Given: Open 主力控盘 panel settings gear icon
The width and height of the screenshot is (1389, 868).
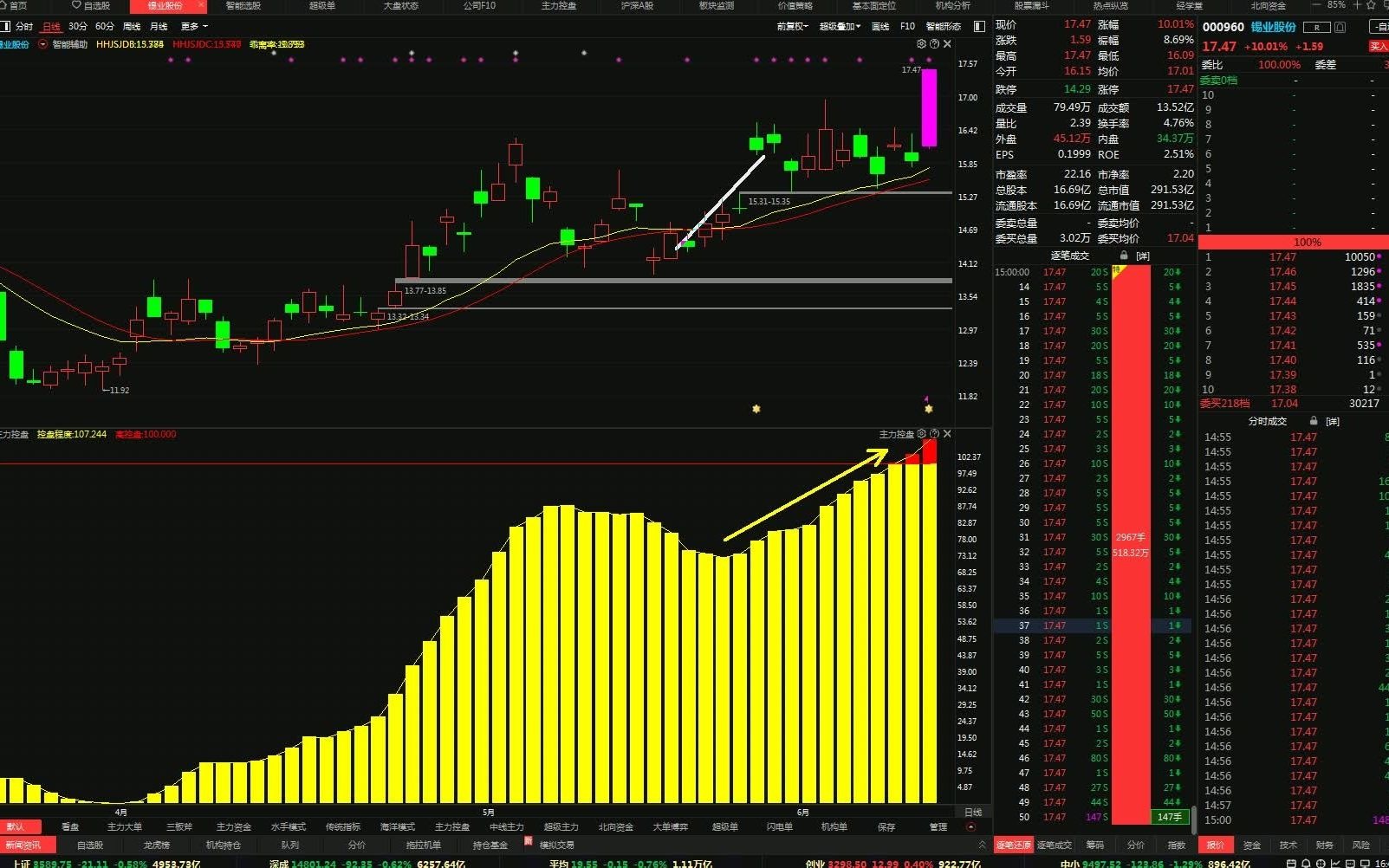Looking at the screenshot, I should pyautogui.click(x=921, y=434).
